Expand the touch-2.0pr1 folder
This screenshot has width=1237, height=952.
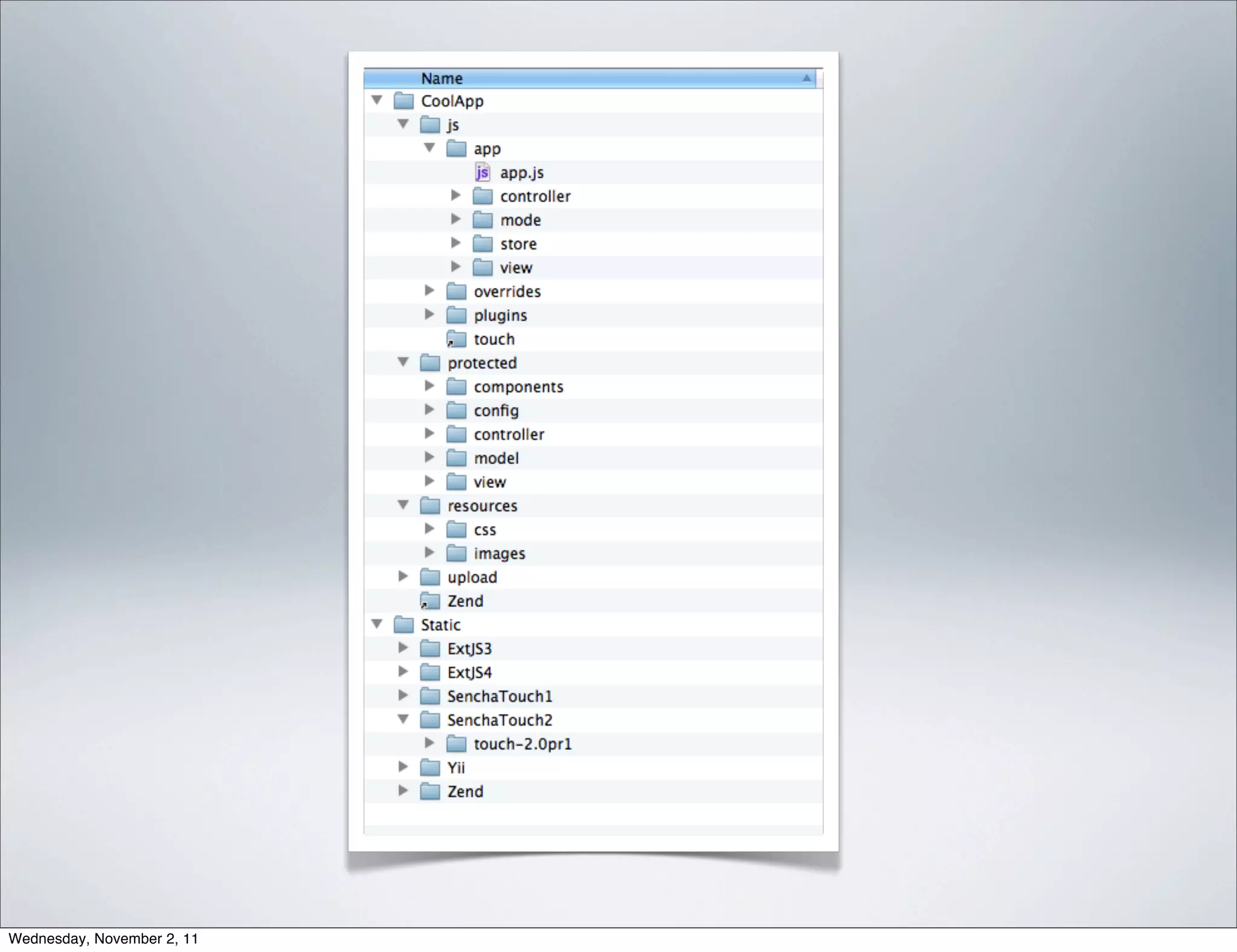[429, 743]
